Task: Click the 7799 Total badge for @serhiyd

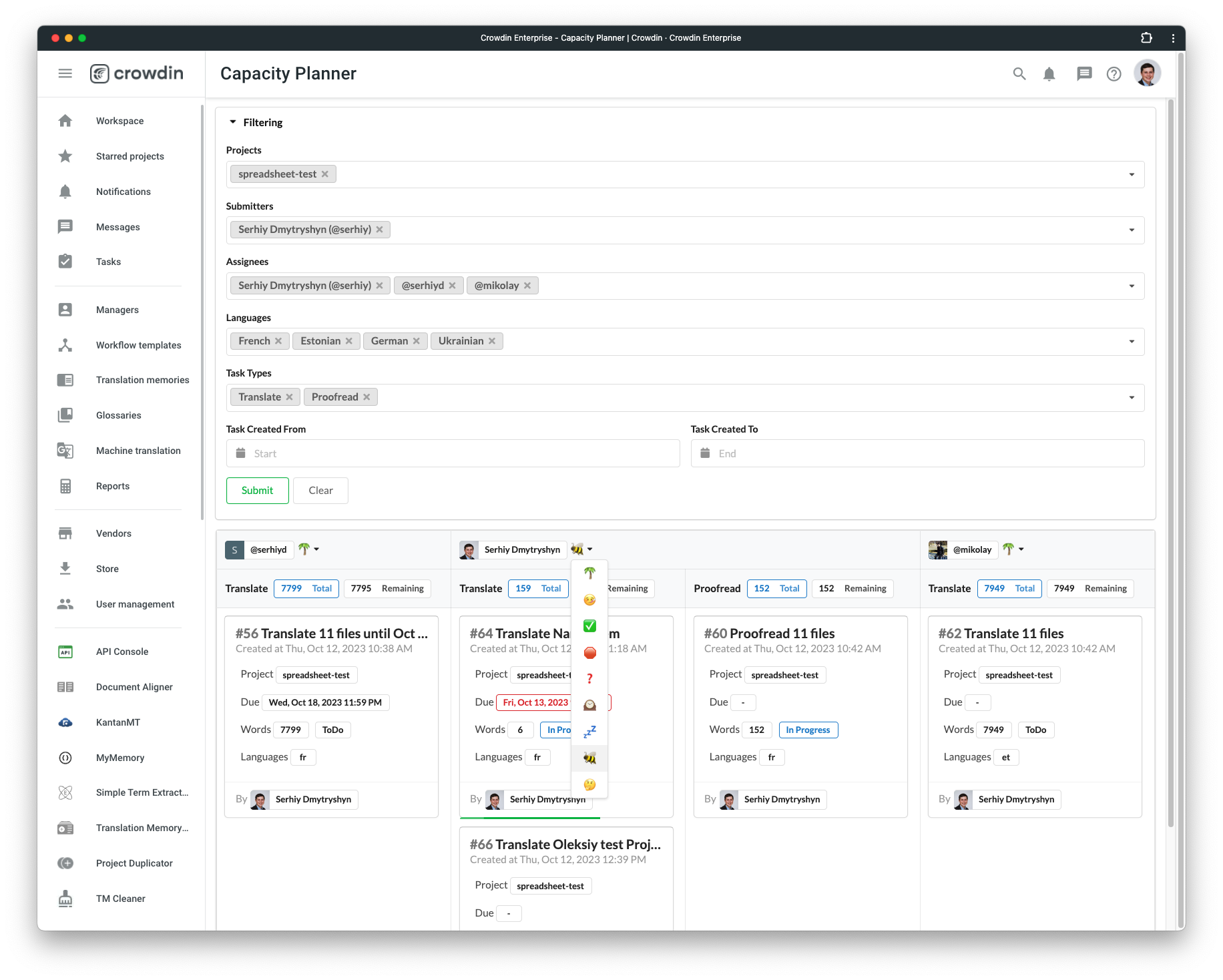Action: coord(306,588)
